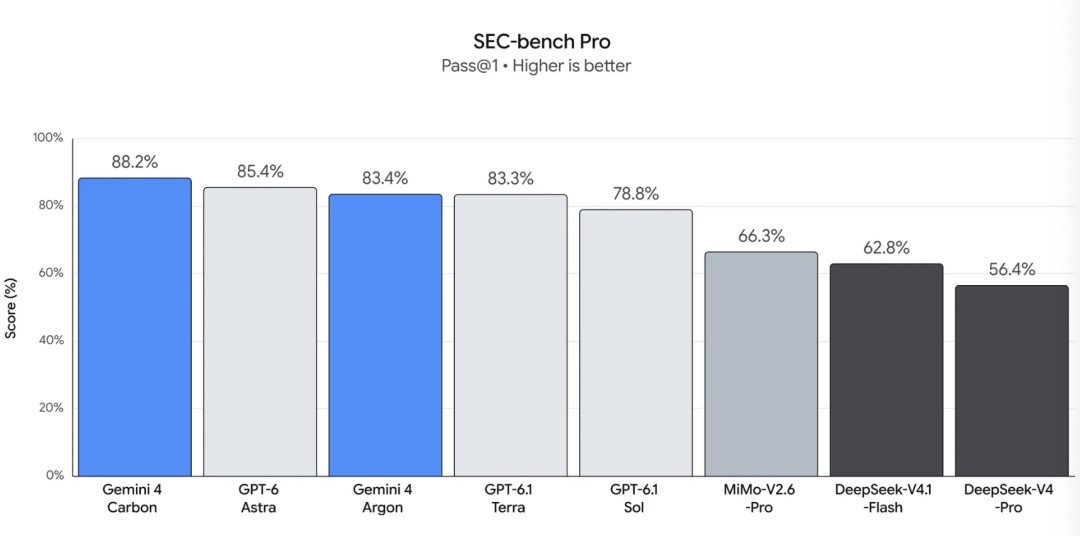
Task: Click the 85.4% value label
Action: [260, 172]
